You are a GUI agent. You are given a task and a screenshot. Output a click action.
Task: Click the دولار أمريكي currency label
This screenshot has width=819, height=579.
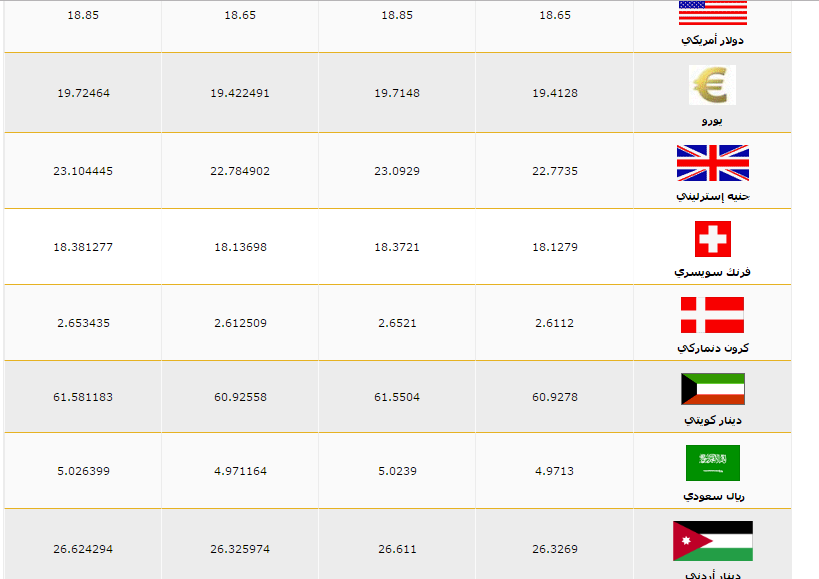tap(712, 40)
